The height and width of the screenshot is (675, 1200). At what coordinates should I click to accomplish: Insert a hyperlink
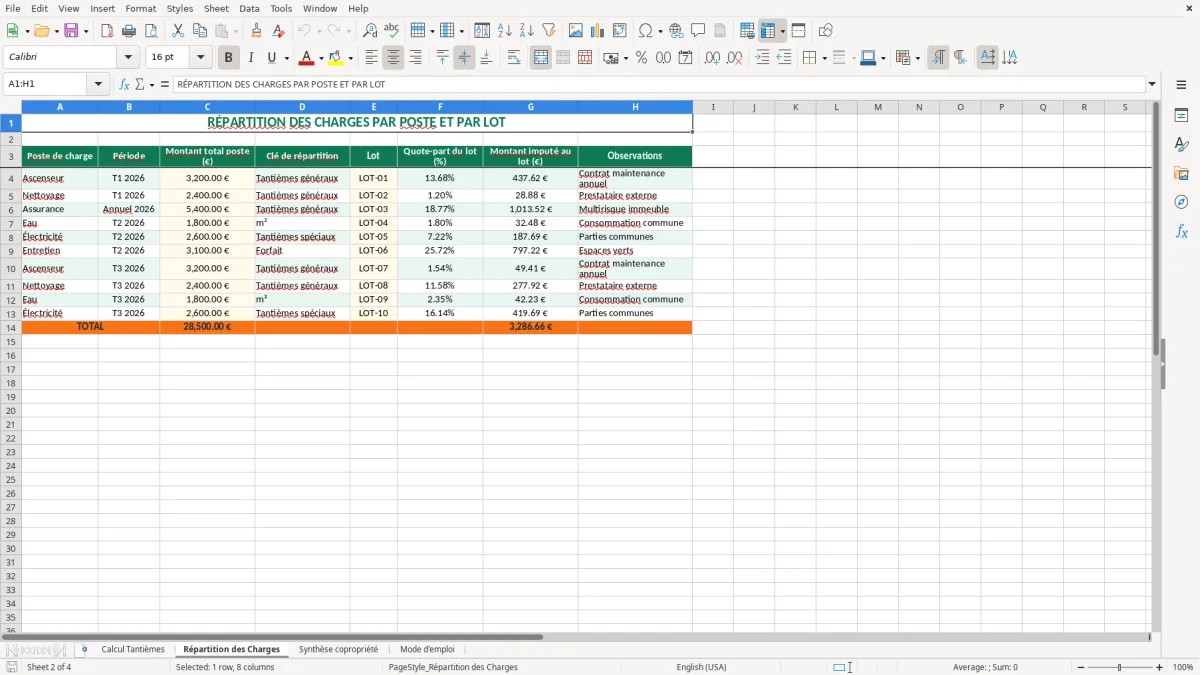click(676, 31)
